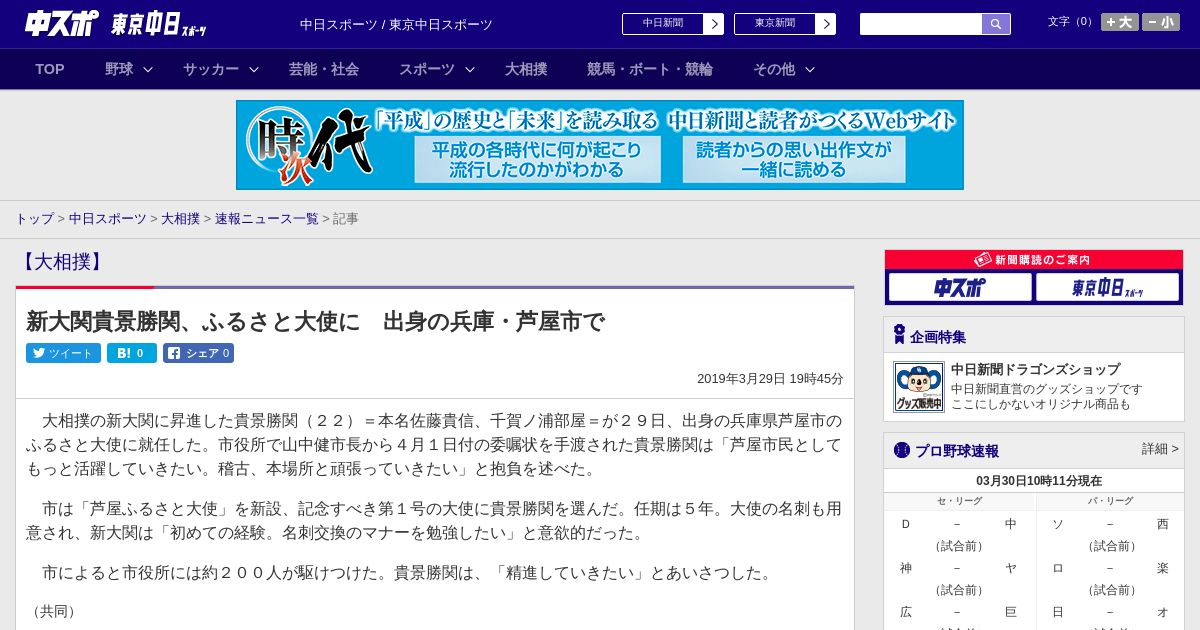Click the ソ − 西 game row
1200x630 pixels.
pyautogui.click(x=1110, y=524)
